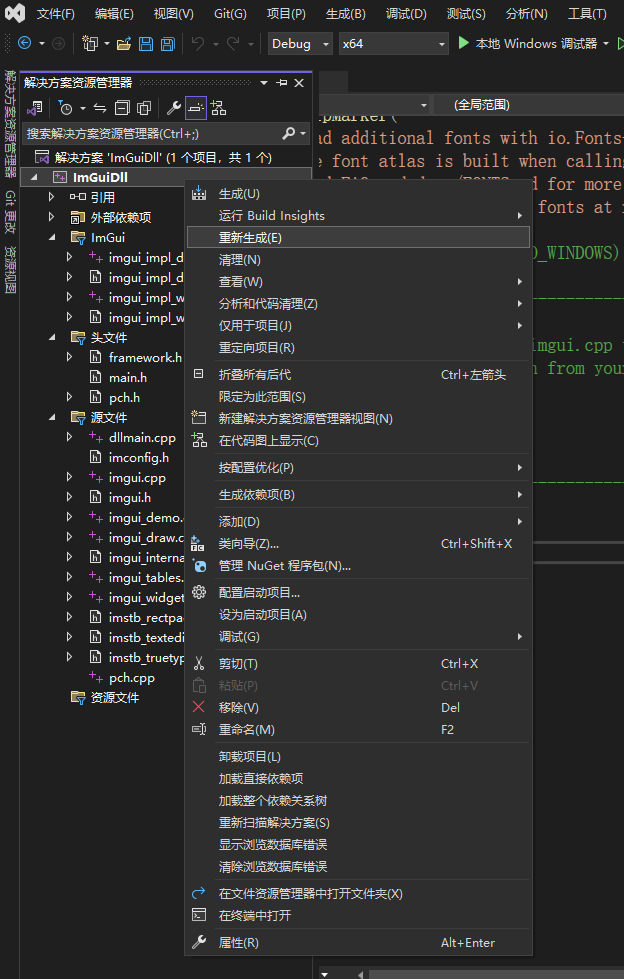Image resolution: width=624 pixels, height=979 pixels.
Task: Start debugging with the green play icon
Action: (x=463, y=43)
